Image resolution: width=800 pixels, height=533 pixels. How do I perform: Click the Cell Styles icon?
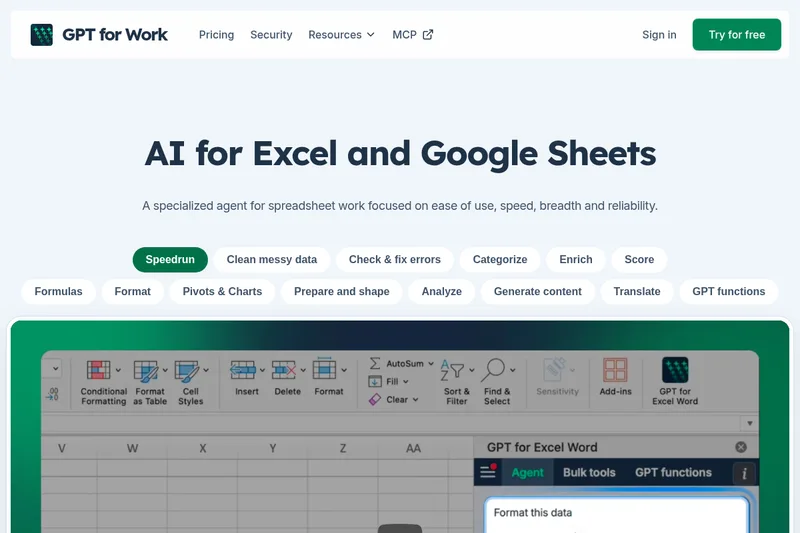(x=187, y=371)
